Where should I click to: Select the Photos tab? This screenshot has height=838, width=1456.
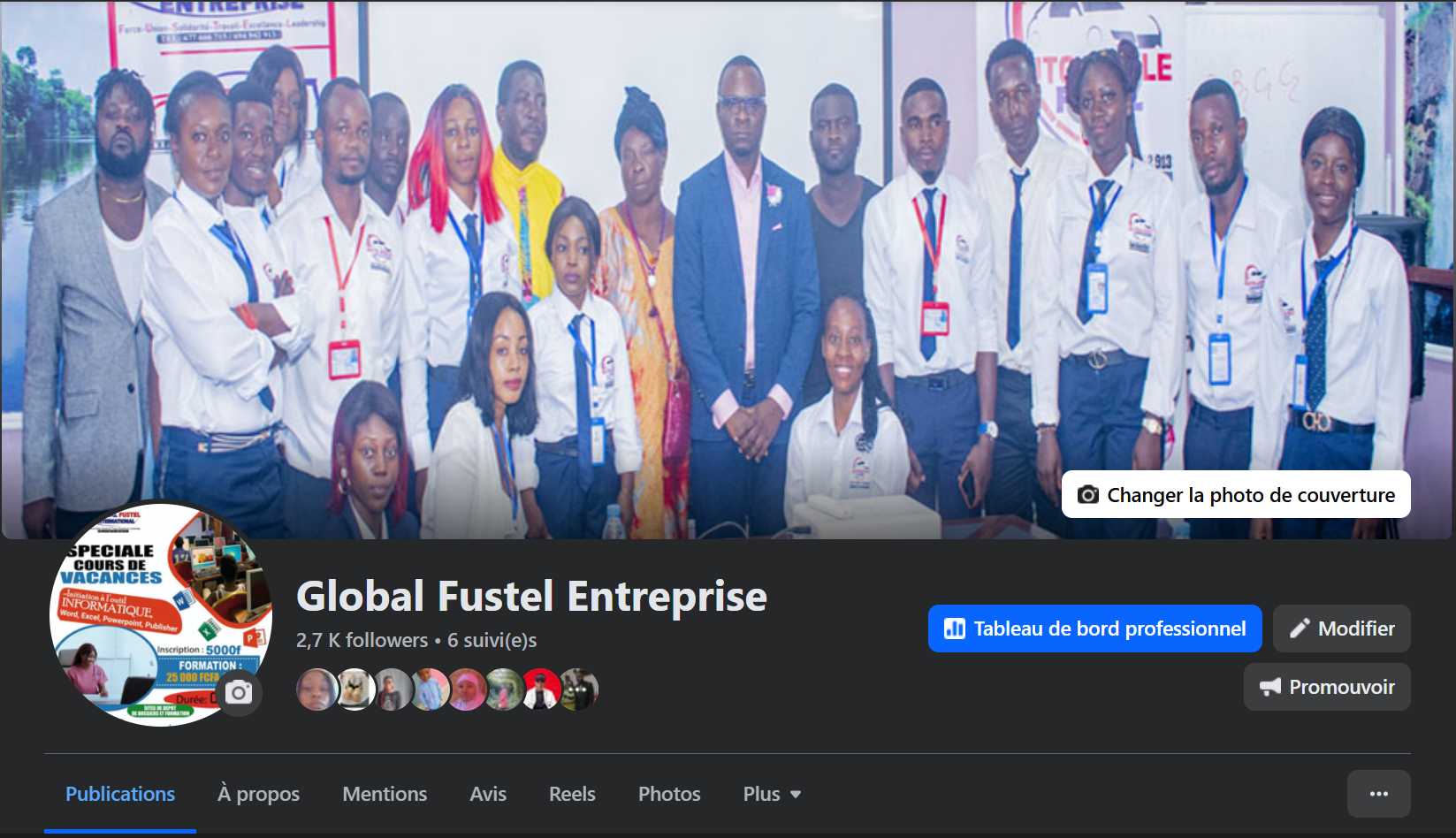coord(669,794)
